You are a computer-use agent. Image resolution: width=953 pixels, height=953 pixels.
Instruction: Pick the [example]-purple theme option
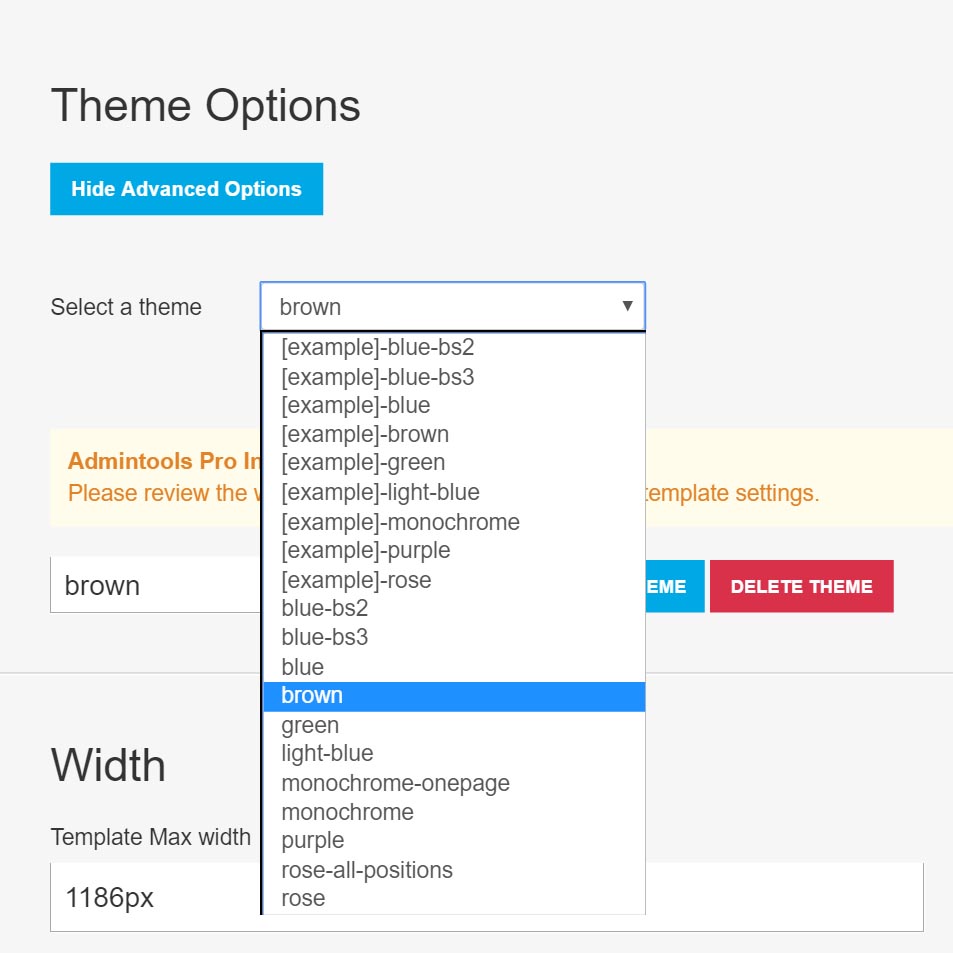click(x=453, y=551)
